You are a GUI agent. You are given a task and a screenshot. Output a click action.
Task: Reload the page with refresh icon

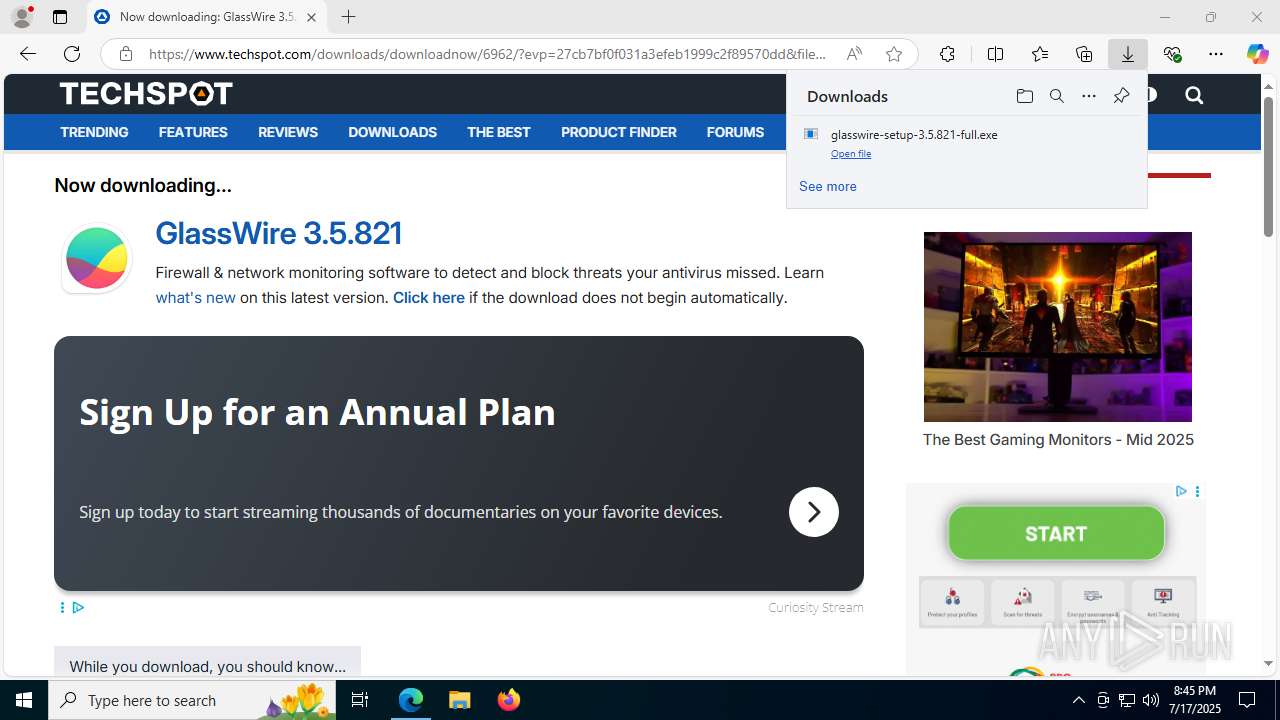(x=72, y=54)
